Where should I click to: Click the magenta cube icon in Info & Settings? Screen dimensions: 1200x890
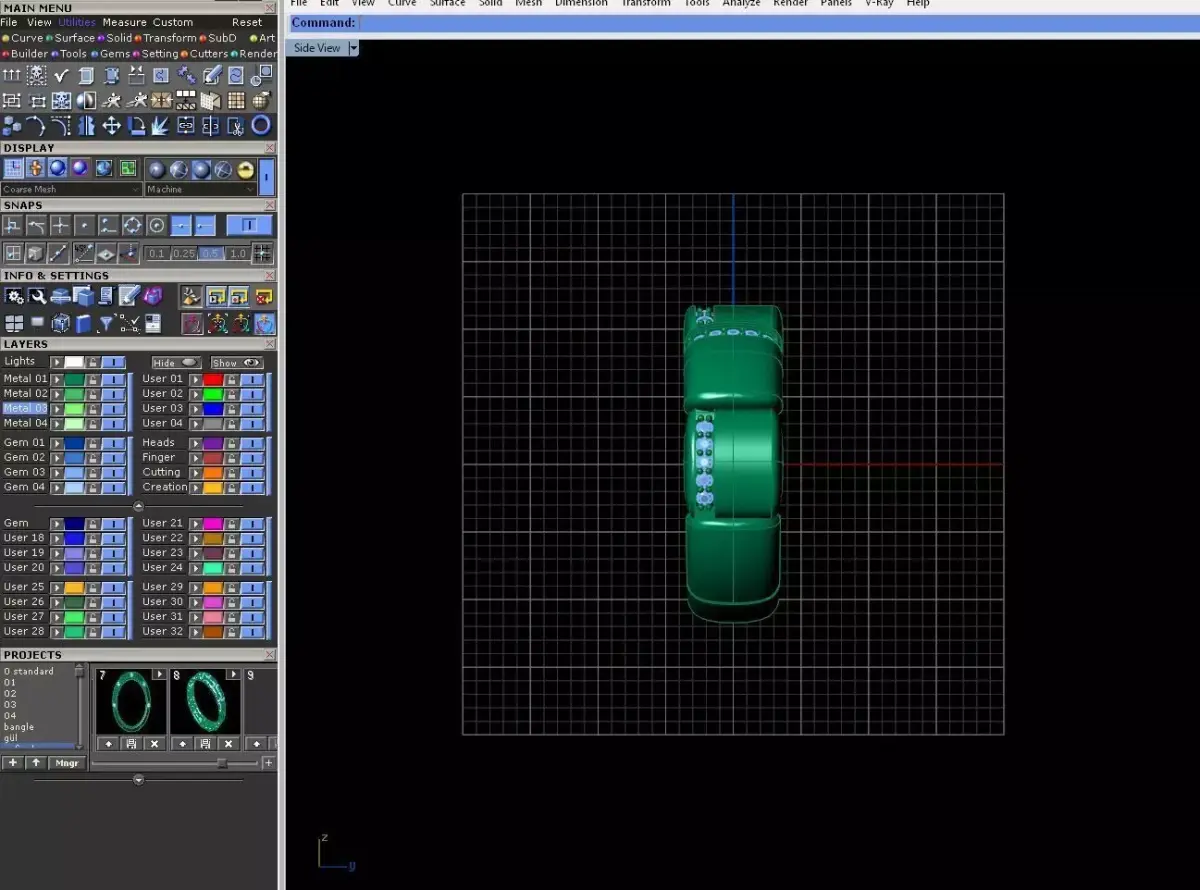tap(153, 296)
